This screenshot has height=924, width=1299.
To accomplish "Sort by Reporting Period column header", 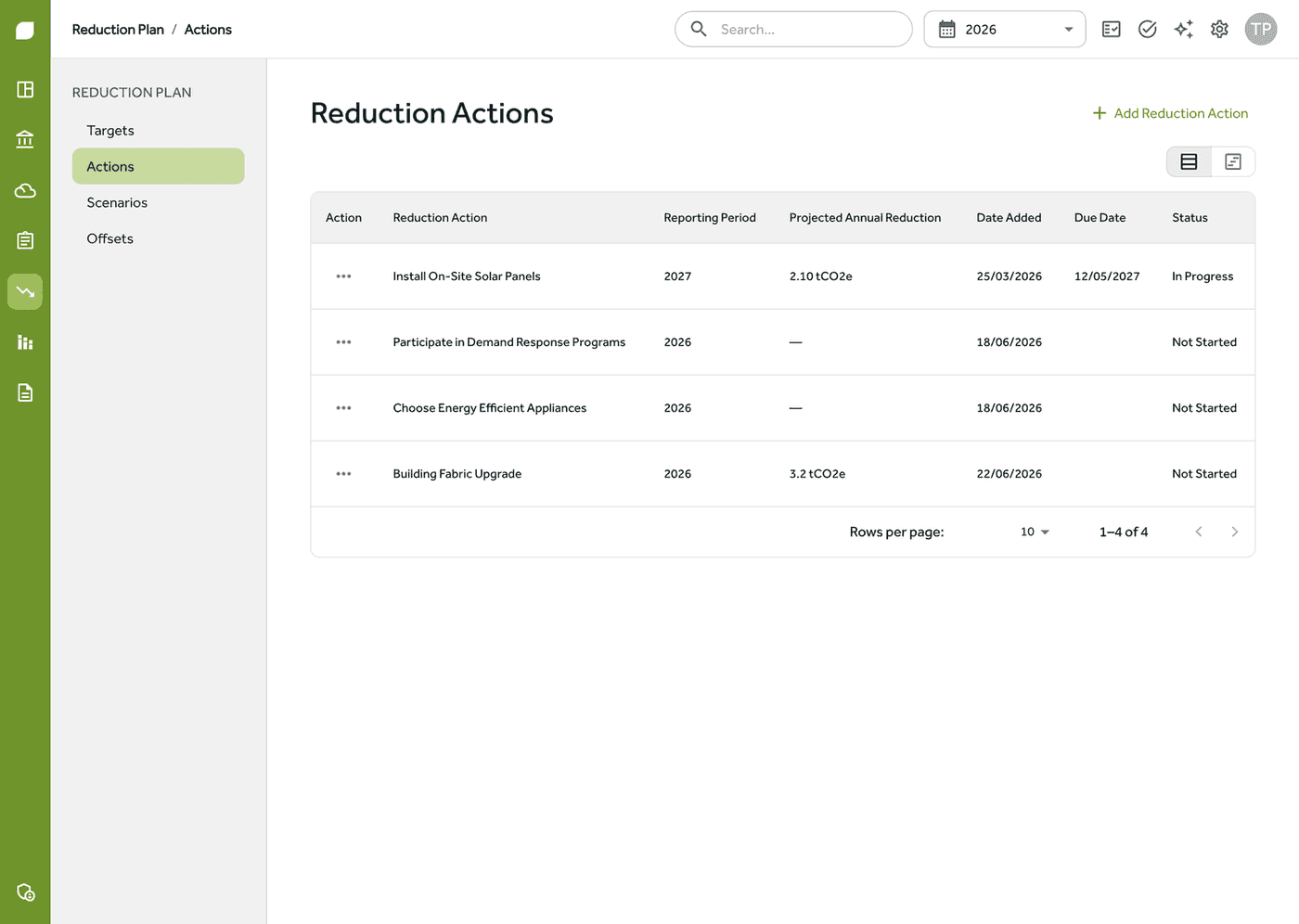I will pos(710,218).
